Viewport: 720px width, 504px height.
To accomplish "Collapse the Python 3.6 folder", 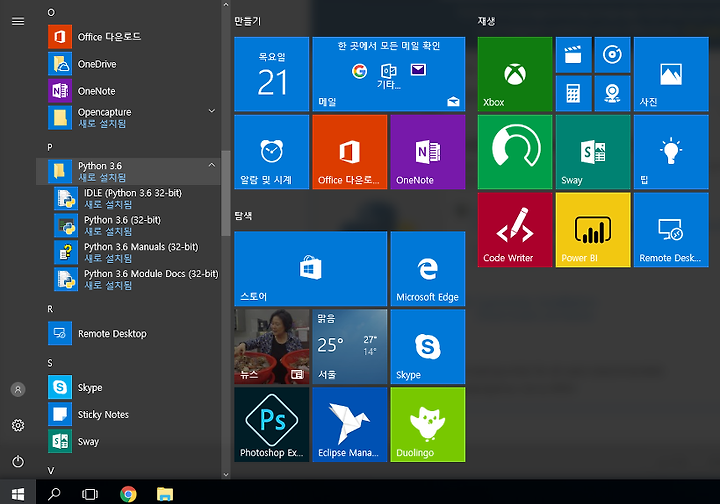I will click(128, 172).
